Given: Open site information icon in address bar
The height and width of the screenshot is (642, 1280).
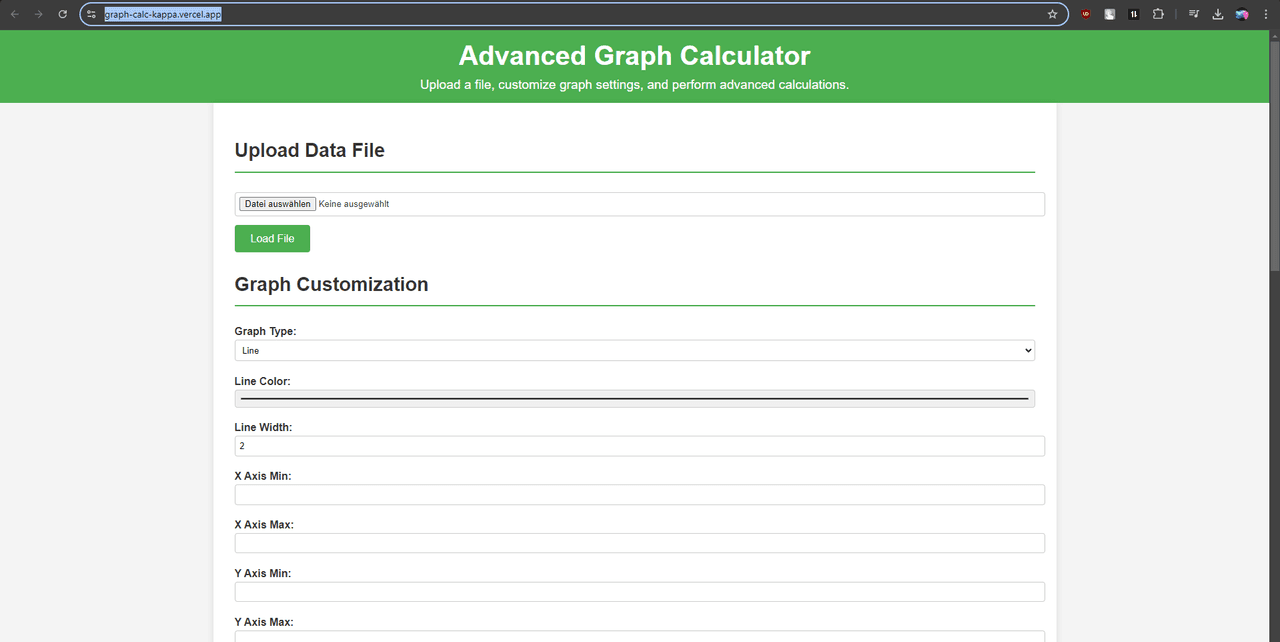Looking at the screenshot, I should point(91,14).
